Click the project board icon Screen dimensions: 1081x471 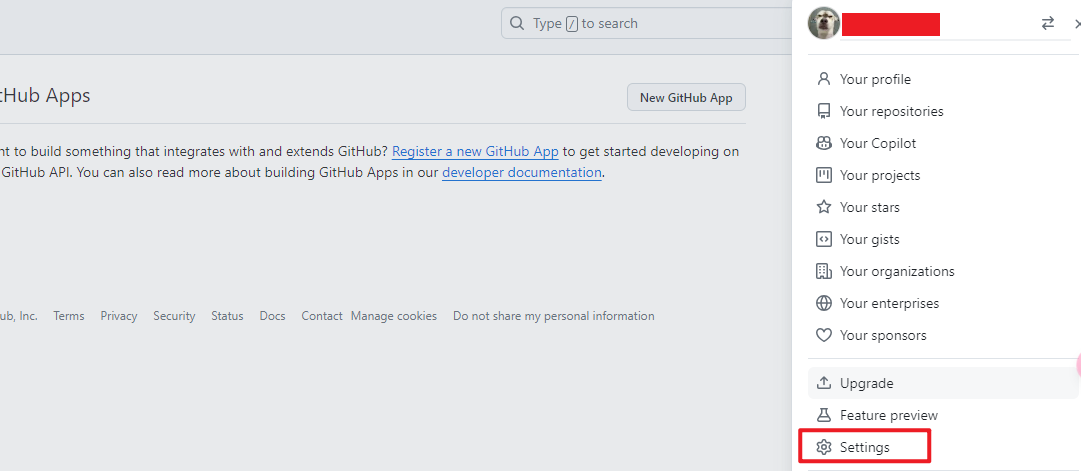(x=824, y=175)
